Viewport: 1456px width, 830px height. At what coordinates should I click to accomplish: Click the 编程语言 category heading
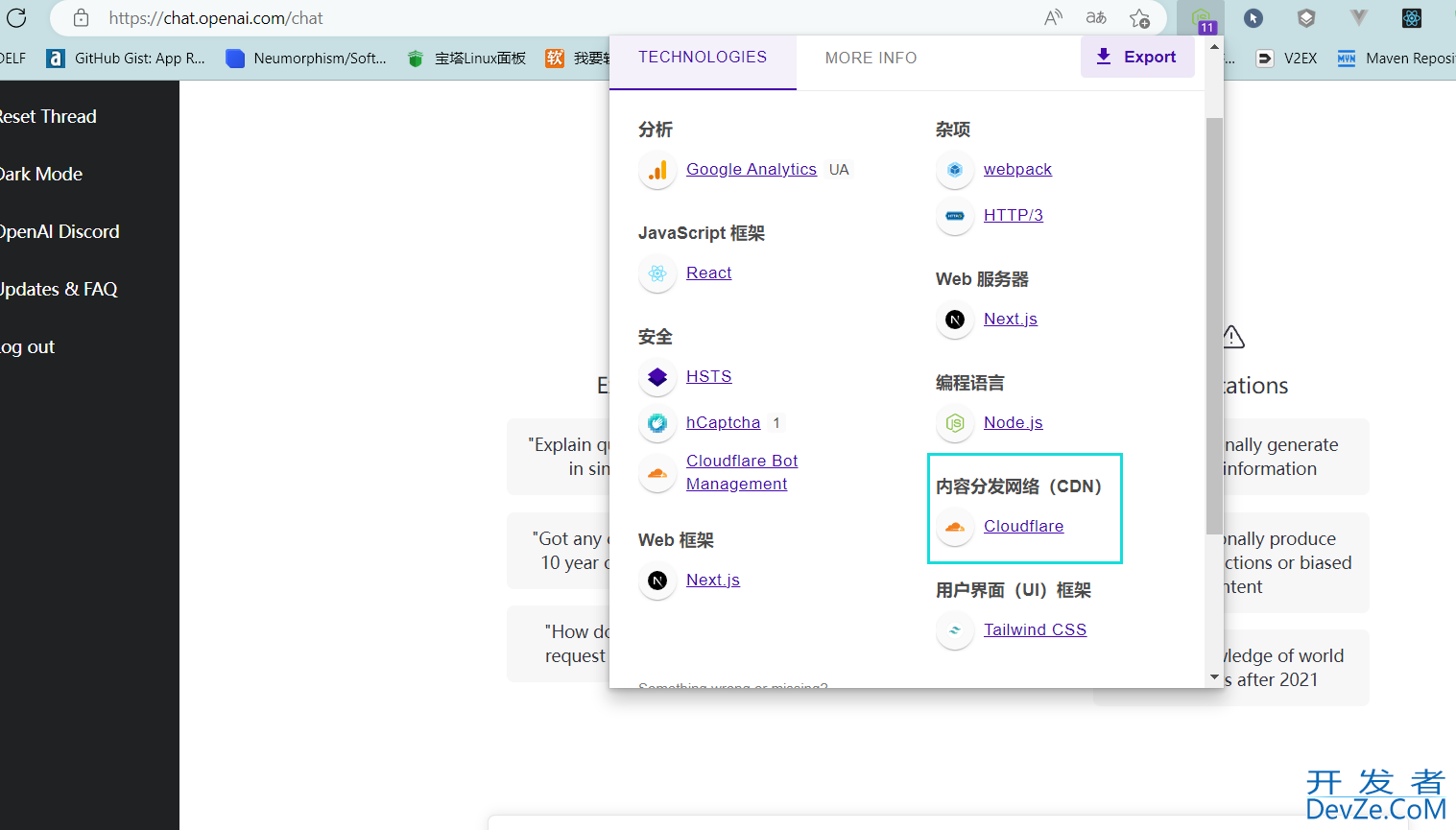(x=970, y=383)
